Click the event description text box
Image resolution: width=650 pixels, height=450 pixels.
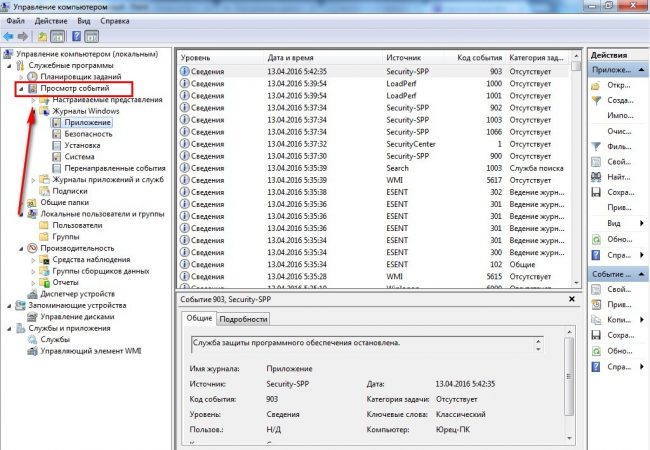click(x=367, y=344)
